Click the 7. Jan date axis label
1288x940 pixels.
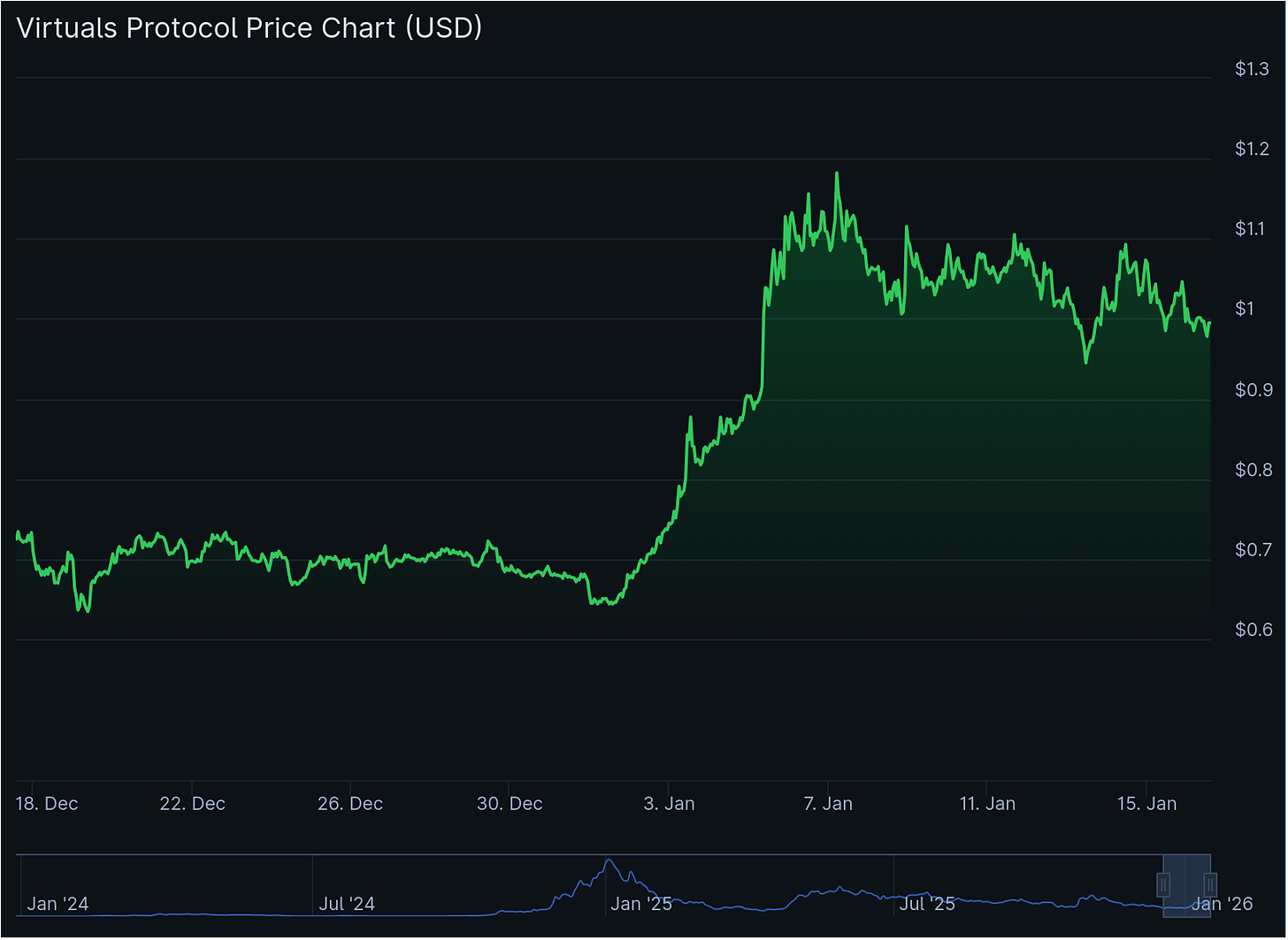click(828, 804)
